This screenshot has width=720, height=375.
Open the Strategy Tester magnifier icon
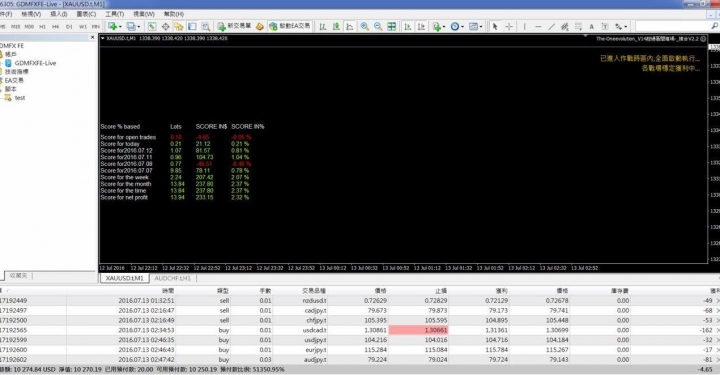[206, 27]
